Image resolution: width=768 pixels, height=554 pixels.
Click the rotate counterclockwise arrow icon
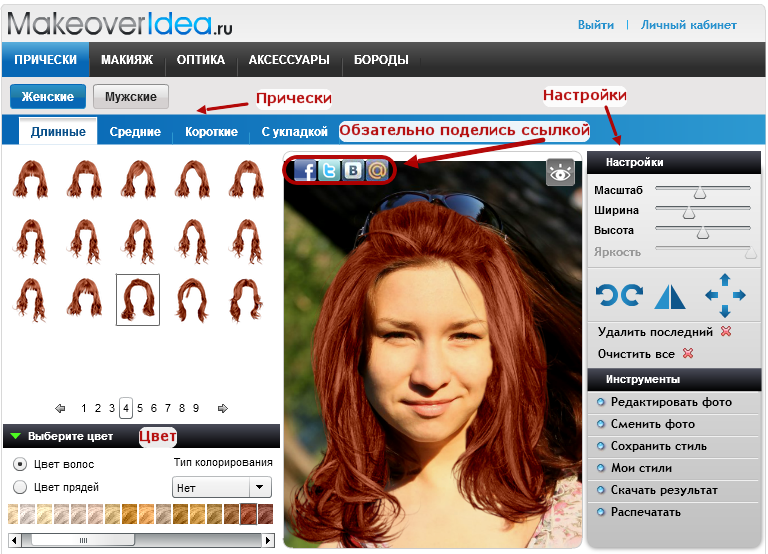(x=607, y=295)
